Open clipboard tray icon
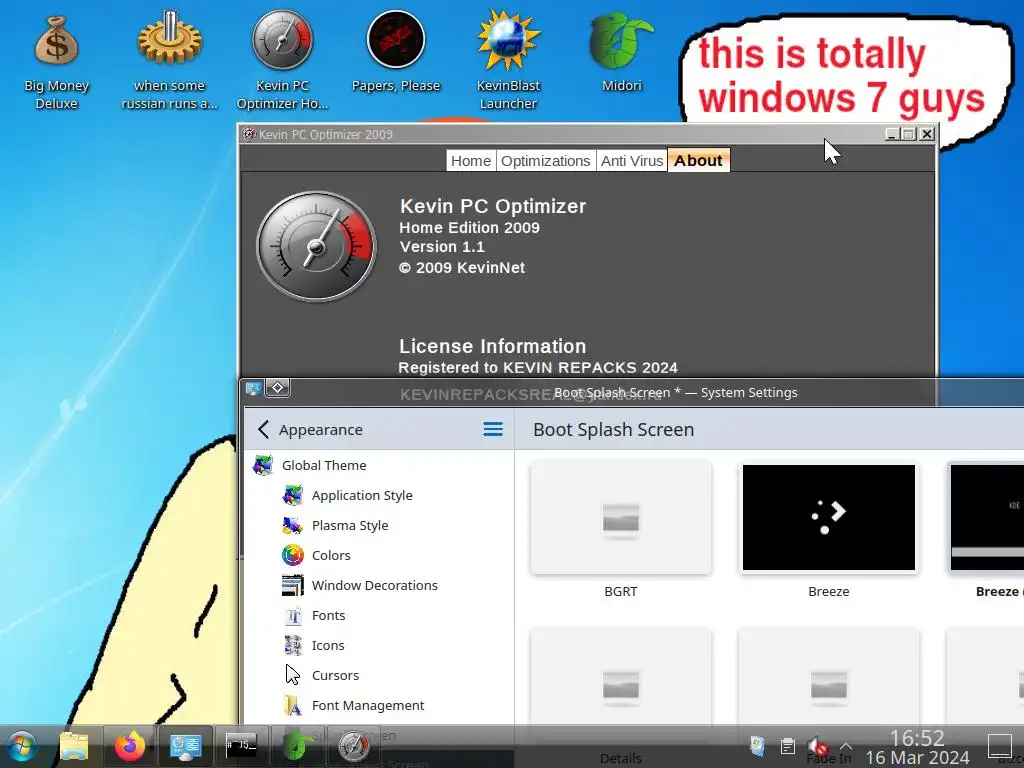 click(788, 746)
